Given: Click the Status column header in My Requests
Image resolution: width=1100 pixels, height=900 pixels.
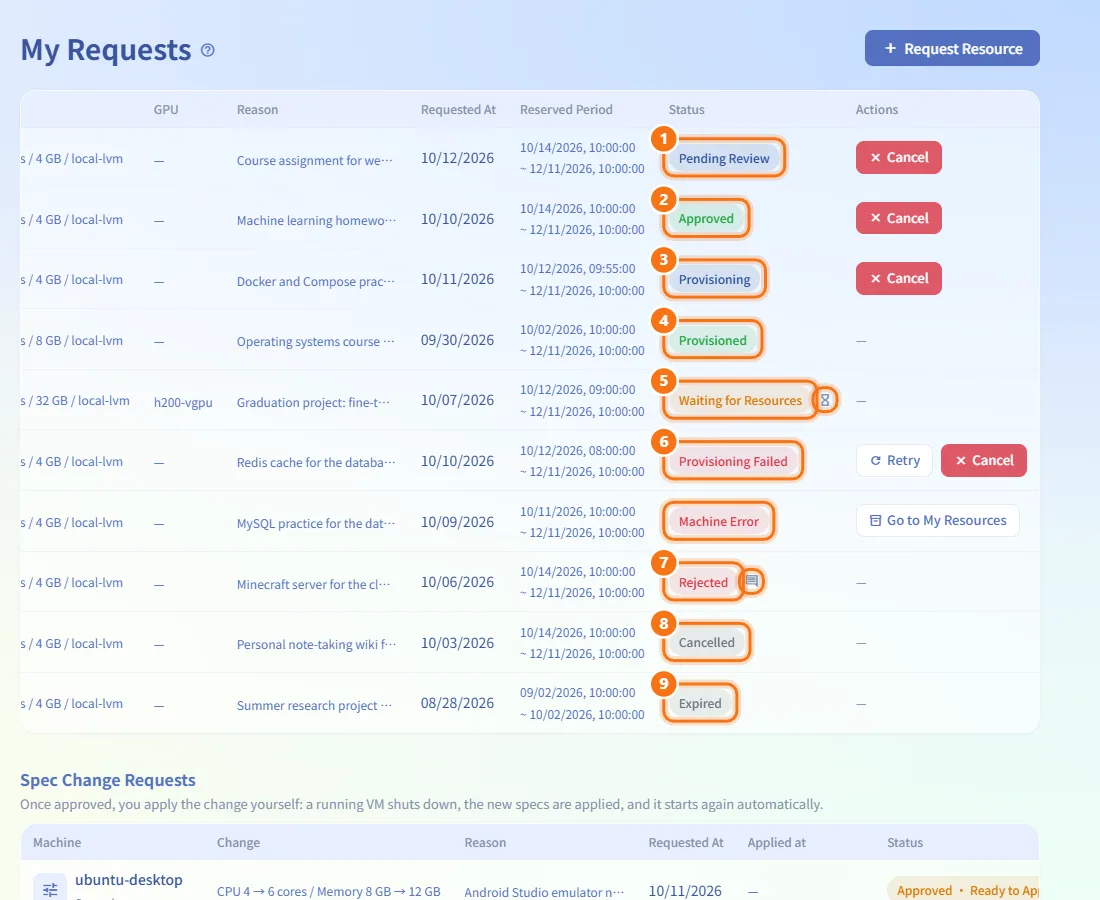Looking at the screenshot, I should point(686,109).
